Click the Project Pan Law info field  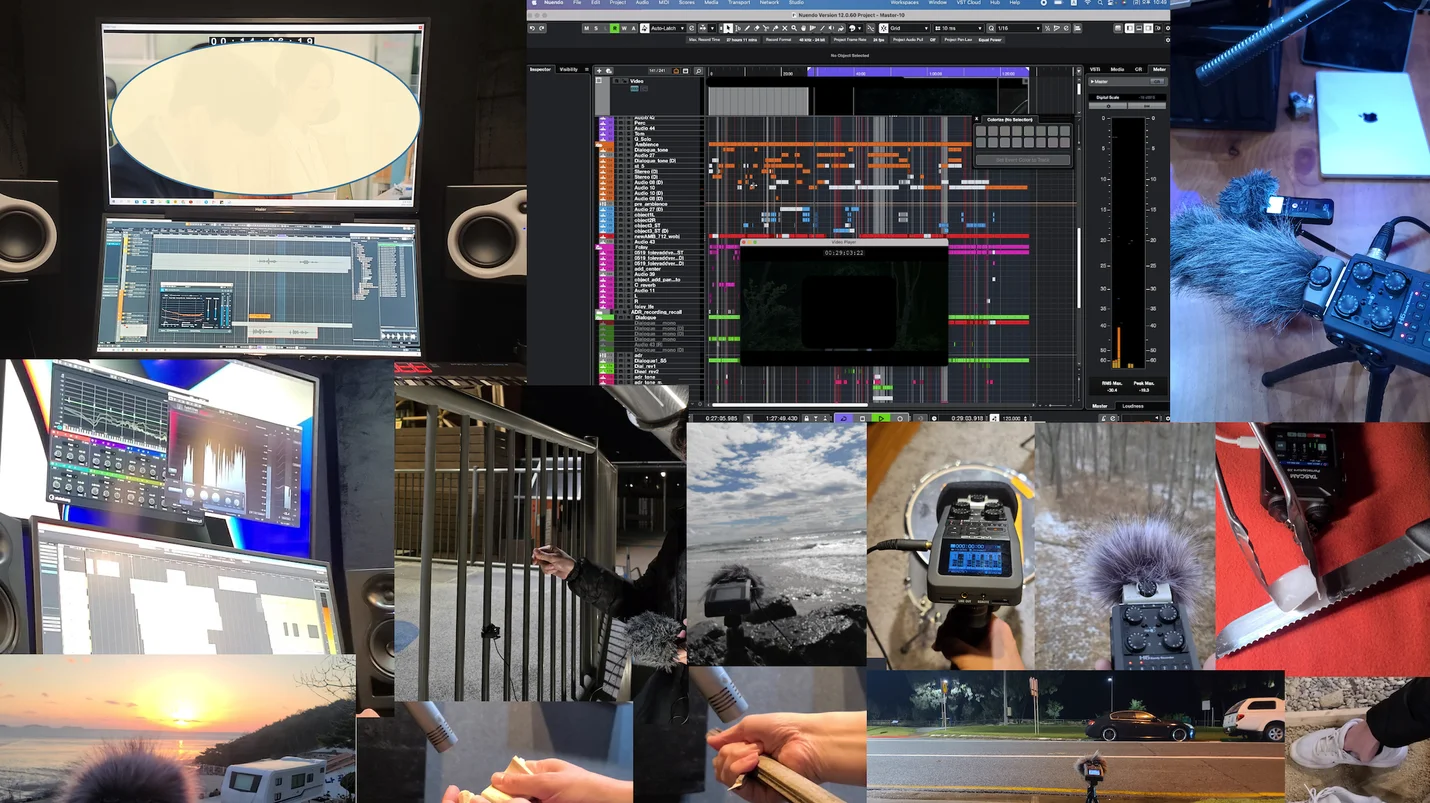pyautogui.click(x=974, y=40)
